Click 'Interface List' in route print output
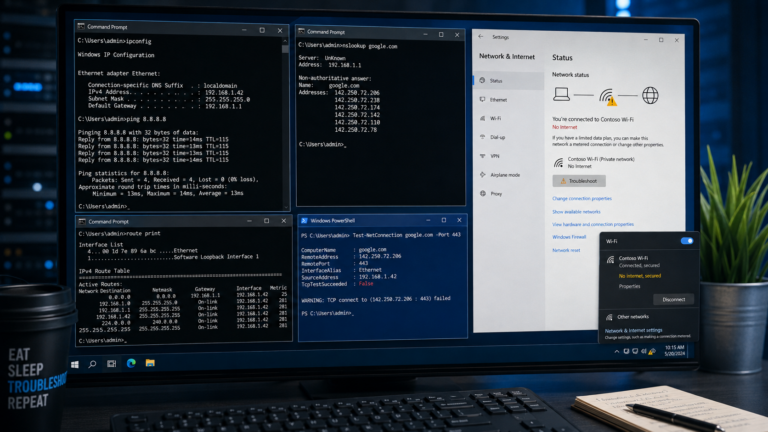768x432 pixels. click(x=101, y=244)
